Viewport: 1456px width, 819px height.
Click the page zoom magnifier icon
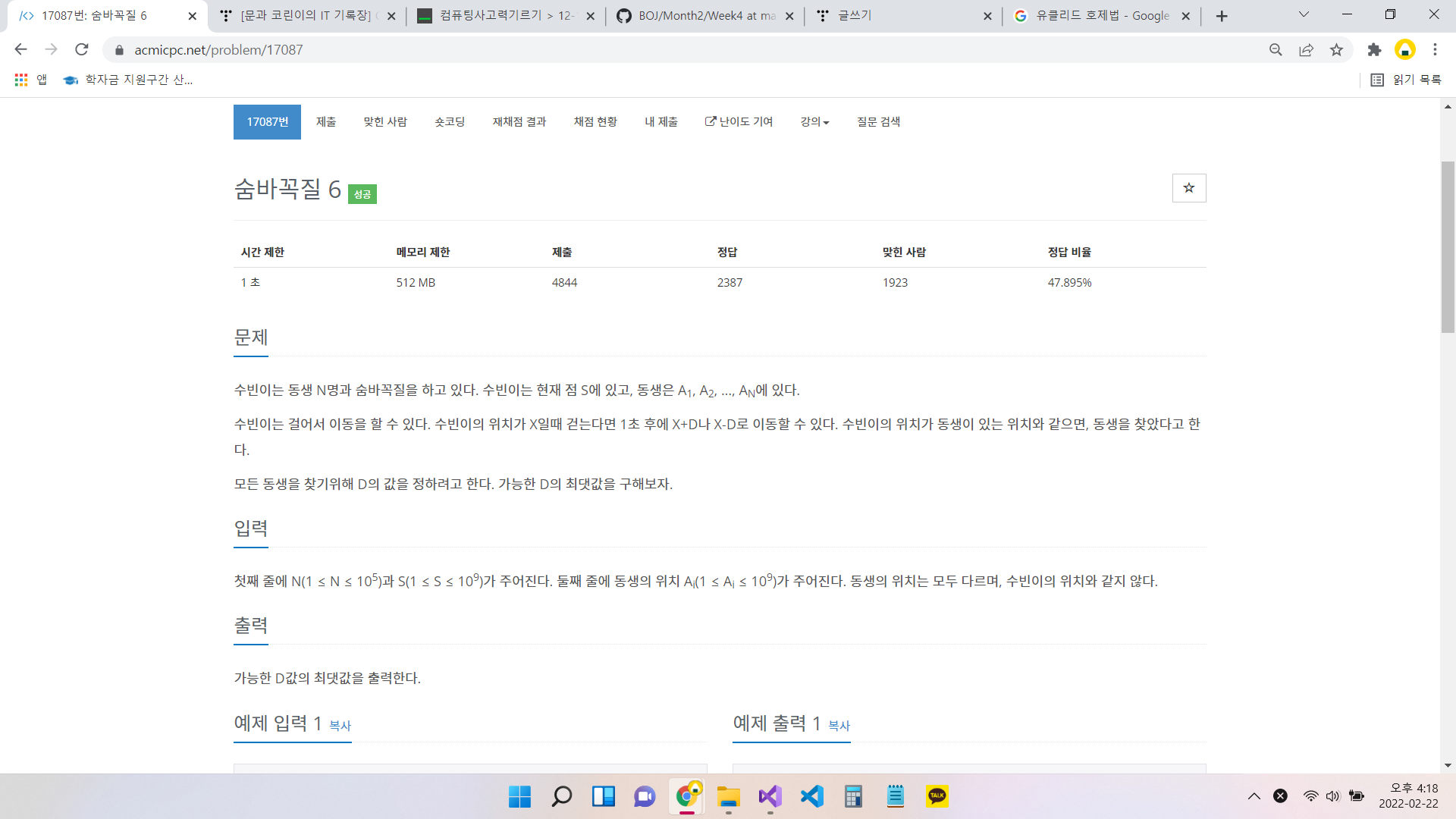[x=1276, y=50]
